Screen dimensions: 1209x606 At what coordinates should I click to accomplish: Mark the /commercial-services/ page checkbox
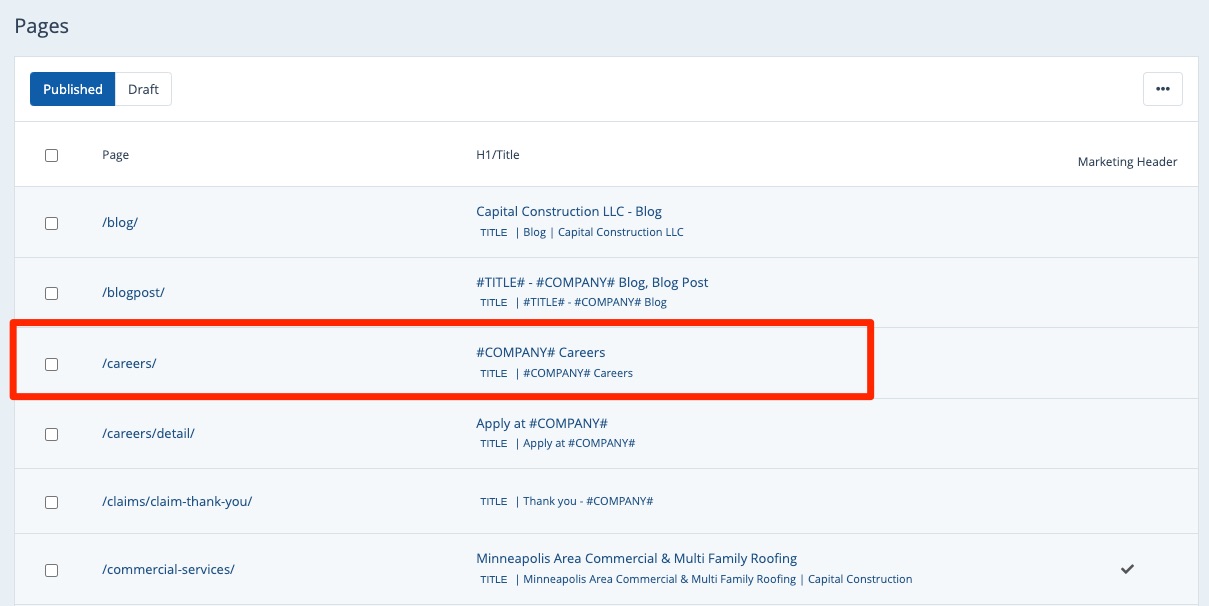coord(52,570)
